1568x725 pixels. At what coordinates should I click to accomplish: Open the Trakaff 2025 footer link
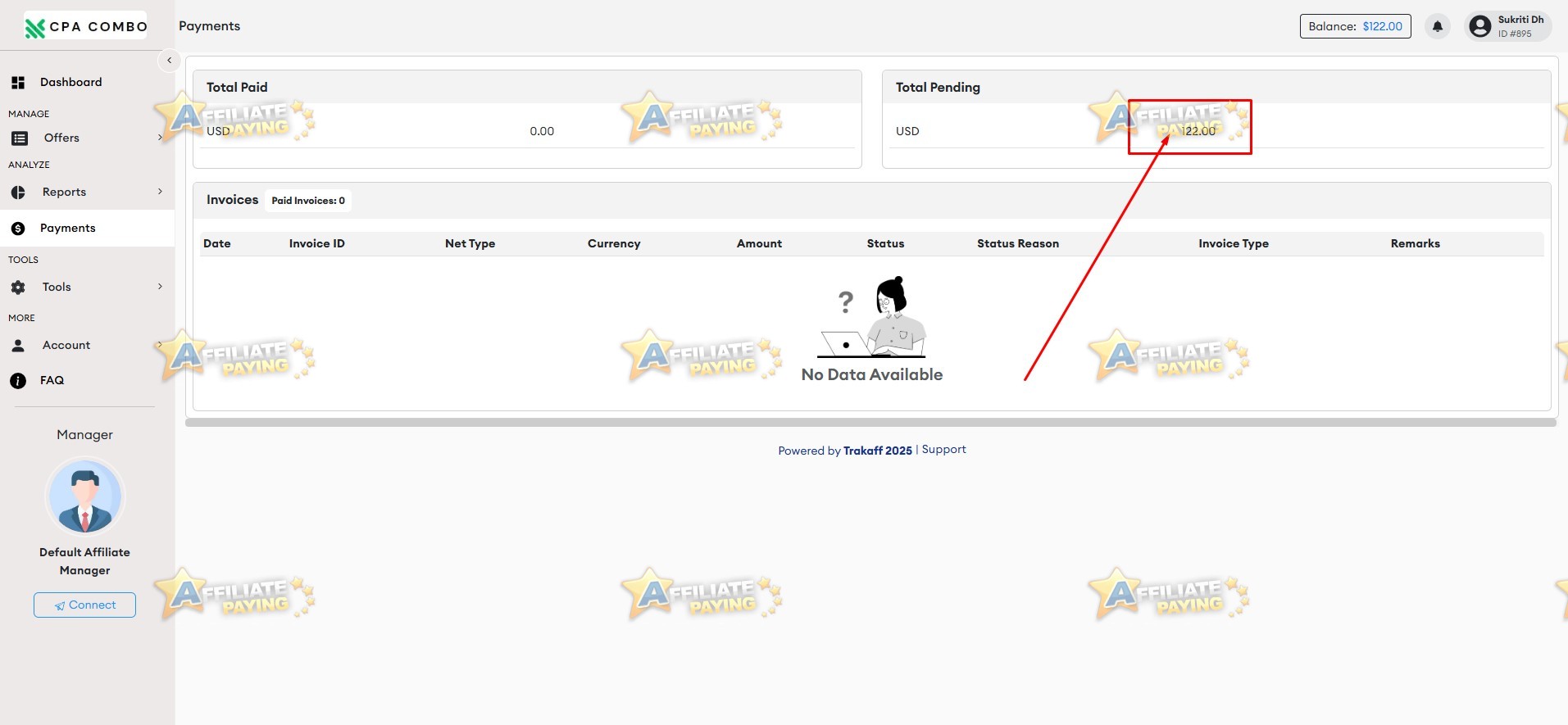878,451
